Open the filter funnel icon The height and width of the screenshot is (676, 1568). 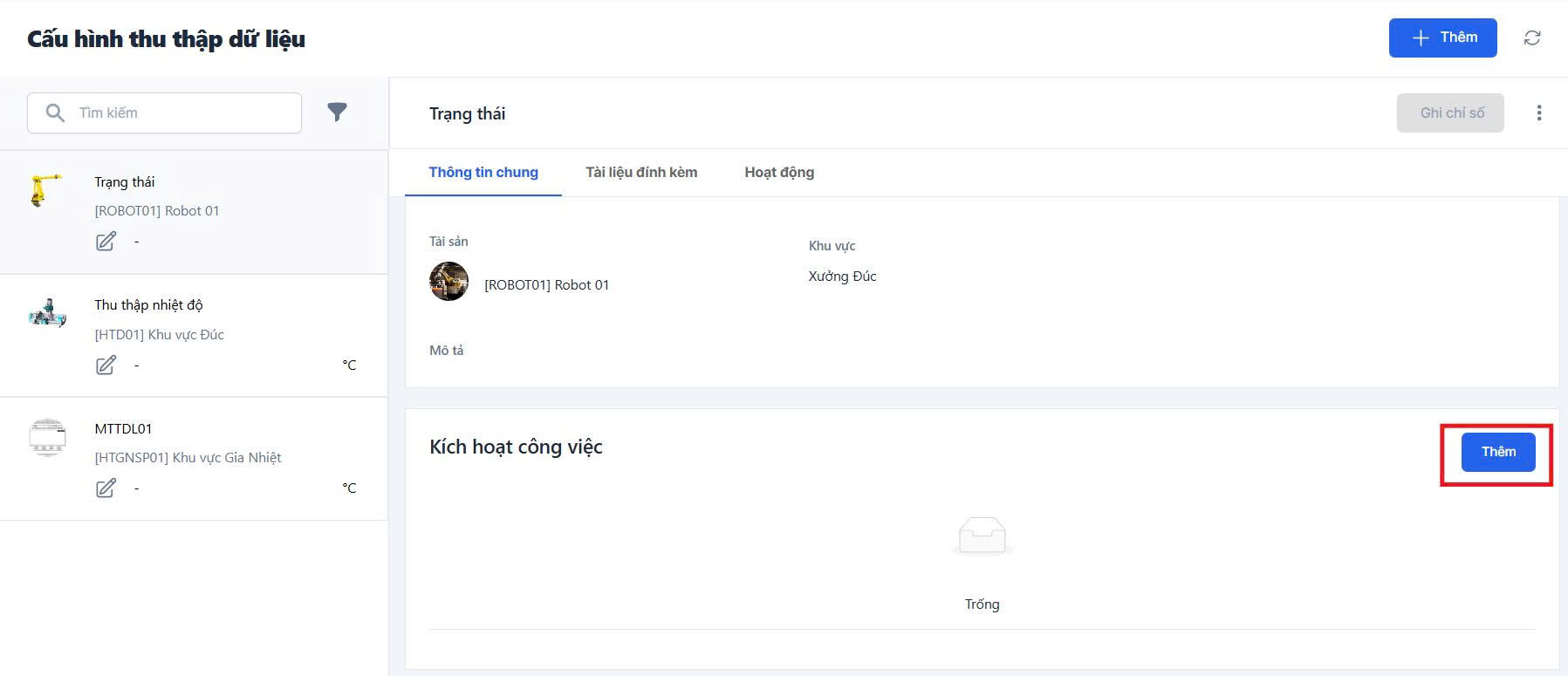click(337, 112)
